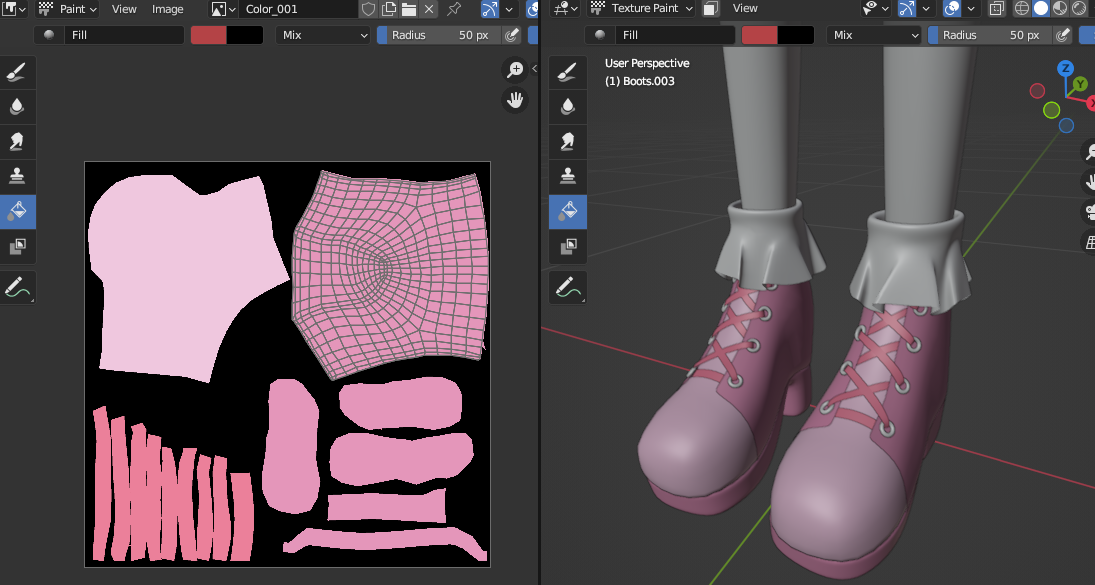Click the pan hand icon in image editor
This screenshot has height=585, width=1095.
[515, 100]
